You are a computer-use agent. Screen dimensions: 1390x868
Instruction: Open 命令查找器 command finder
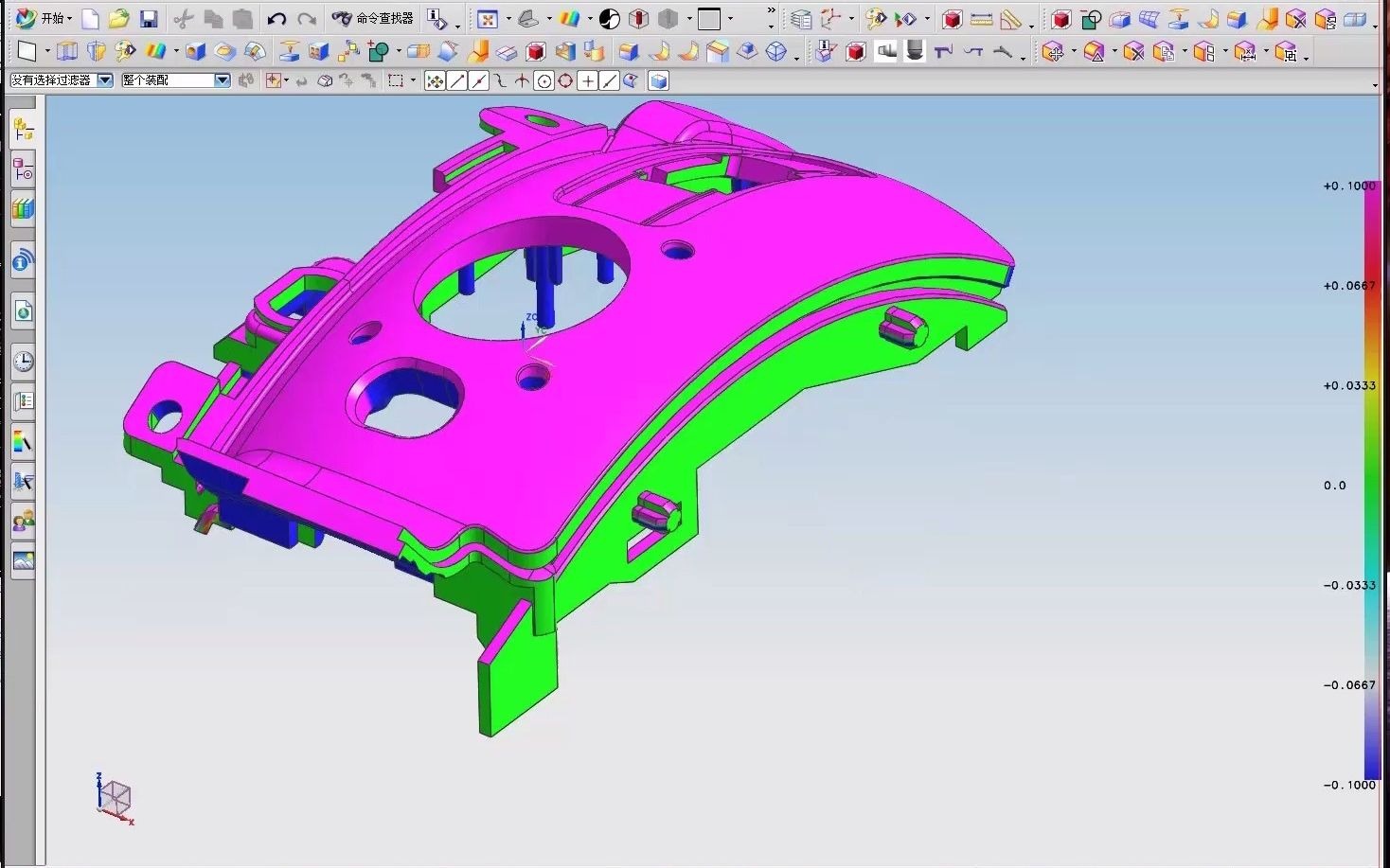[372, 18]
